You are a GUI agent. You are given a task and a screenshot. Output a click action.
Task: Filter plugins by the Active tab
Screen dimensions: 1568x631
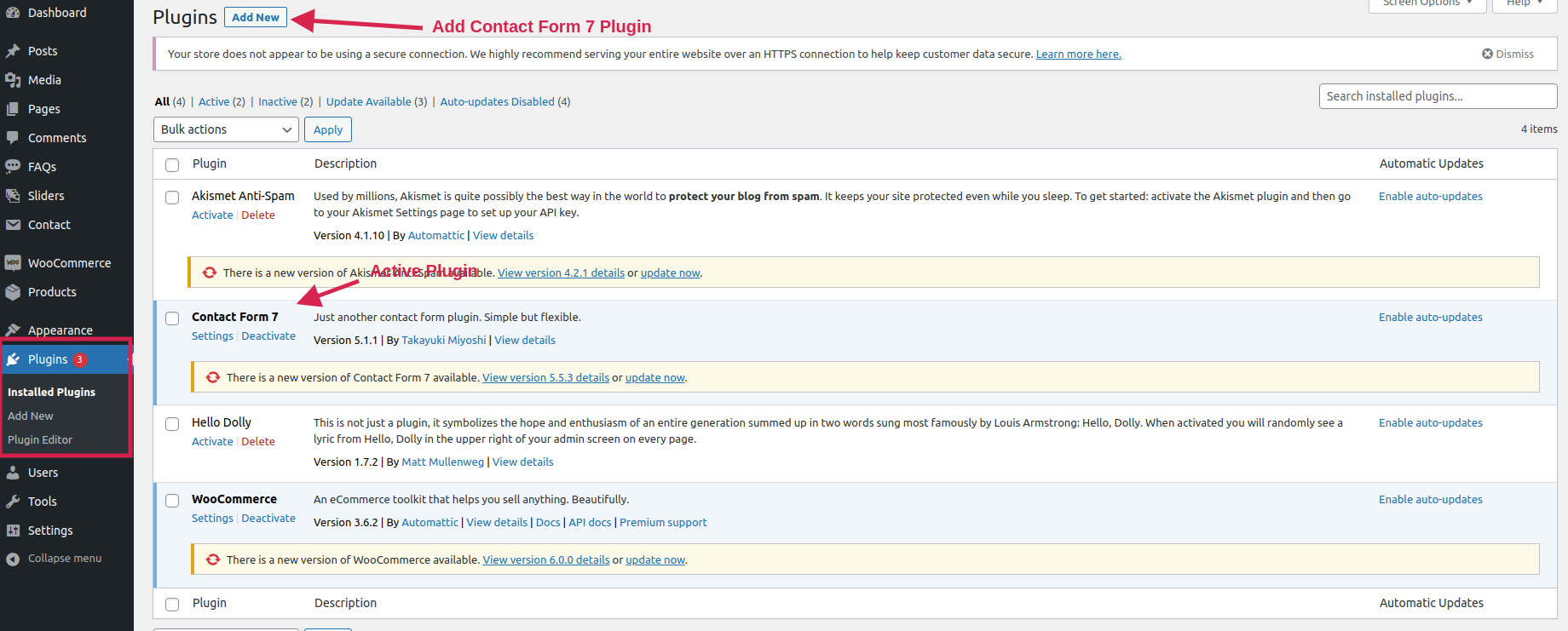[214, 101]
